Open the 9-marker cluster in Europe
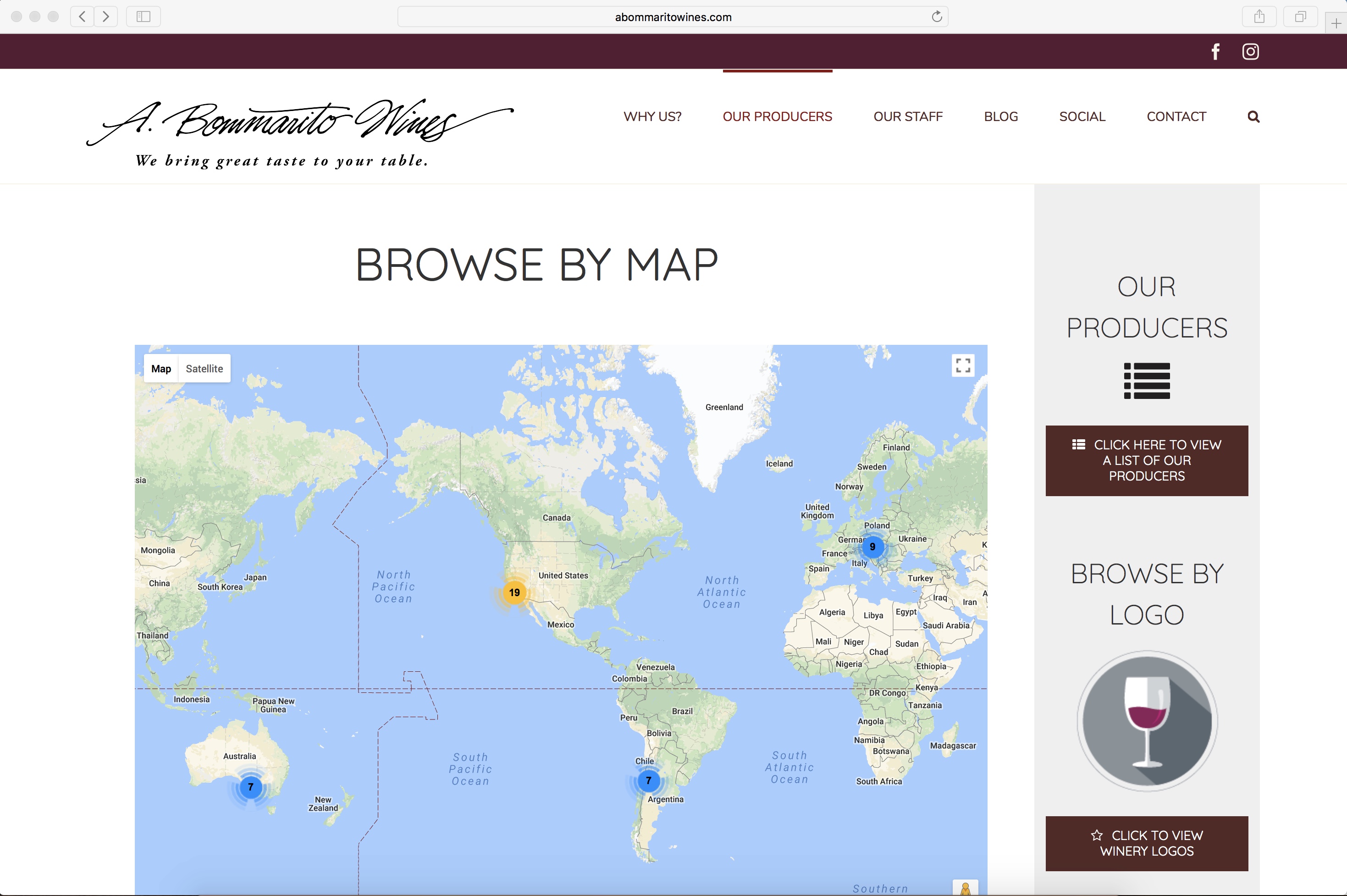 [x=872, y=547]
